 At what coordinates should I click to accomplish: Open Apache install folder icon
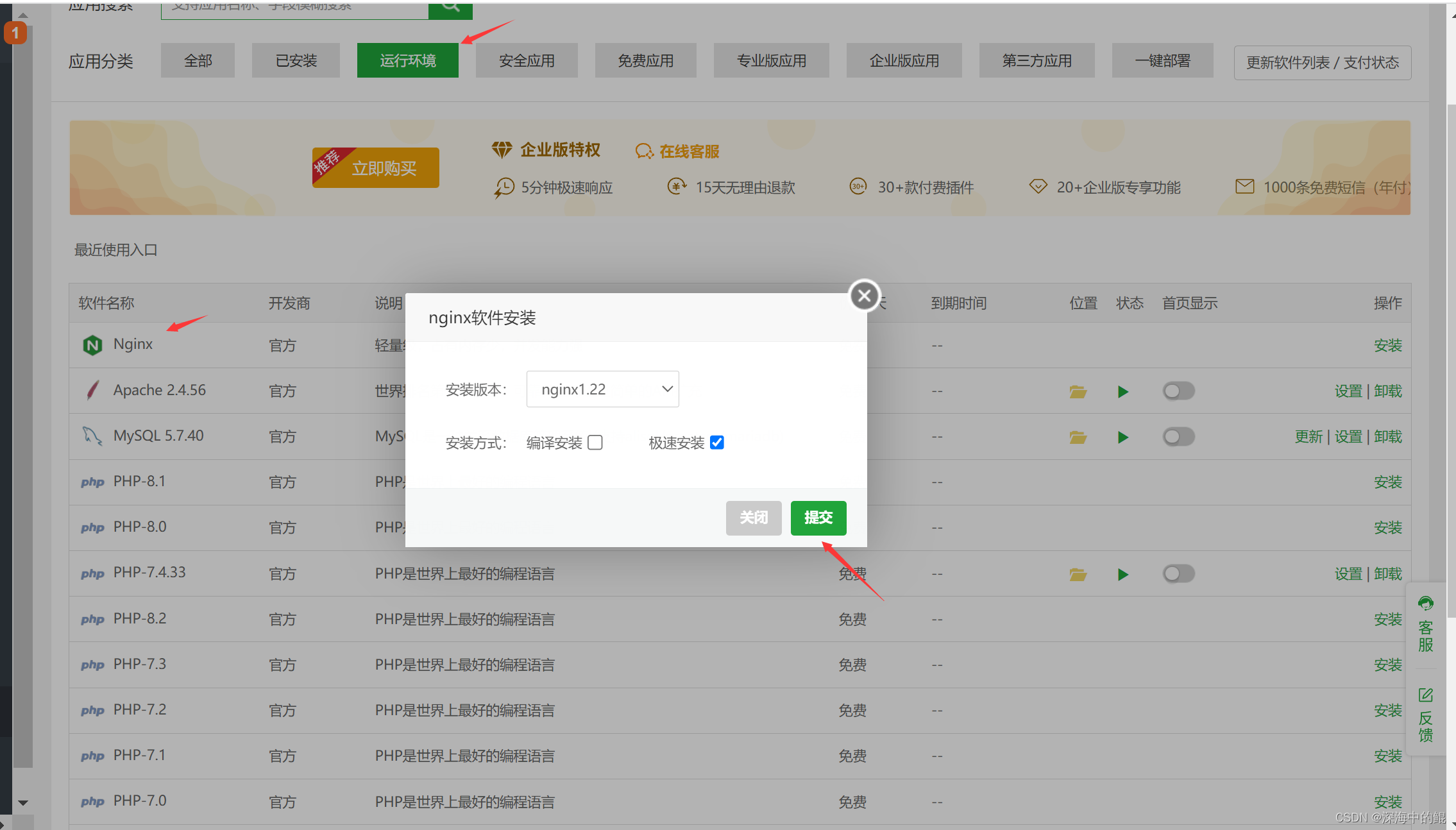(1078, 392)
